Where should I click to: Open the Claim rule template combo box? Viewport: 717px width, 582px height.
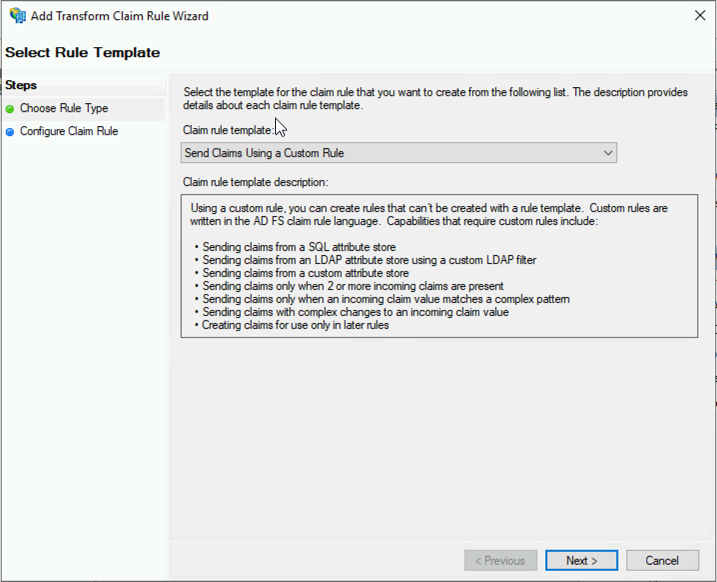point(399,153)
